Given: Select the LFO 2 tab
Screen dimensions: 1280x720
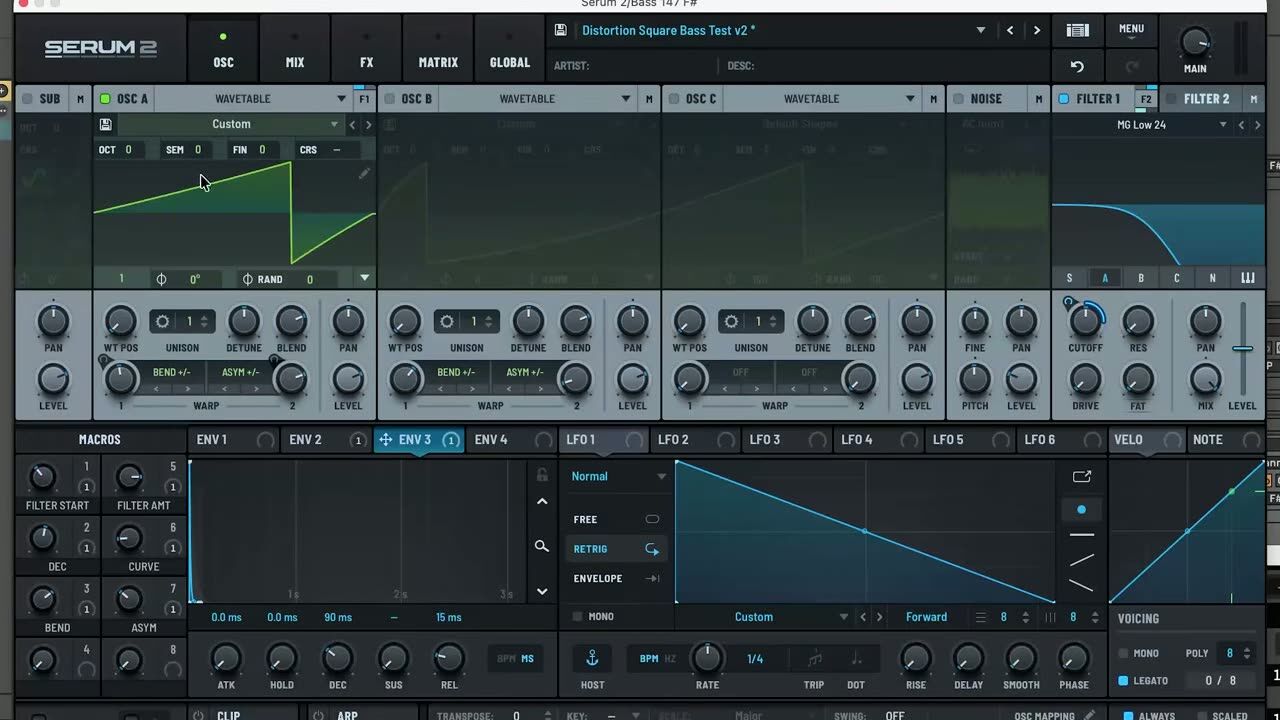Looking at the screenshot, I should (695, 440).
